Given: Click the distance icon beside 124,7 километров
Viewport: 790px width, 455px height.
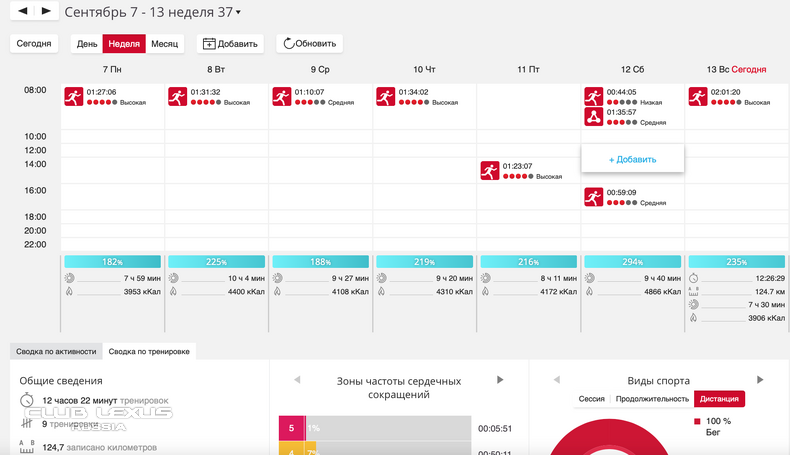Looking at the screenshot, I should pos(27,446).
